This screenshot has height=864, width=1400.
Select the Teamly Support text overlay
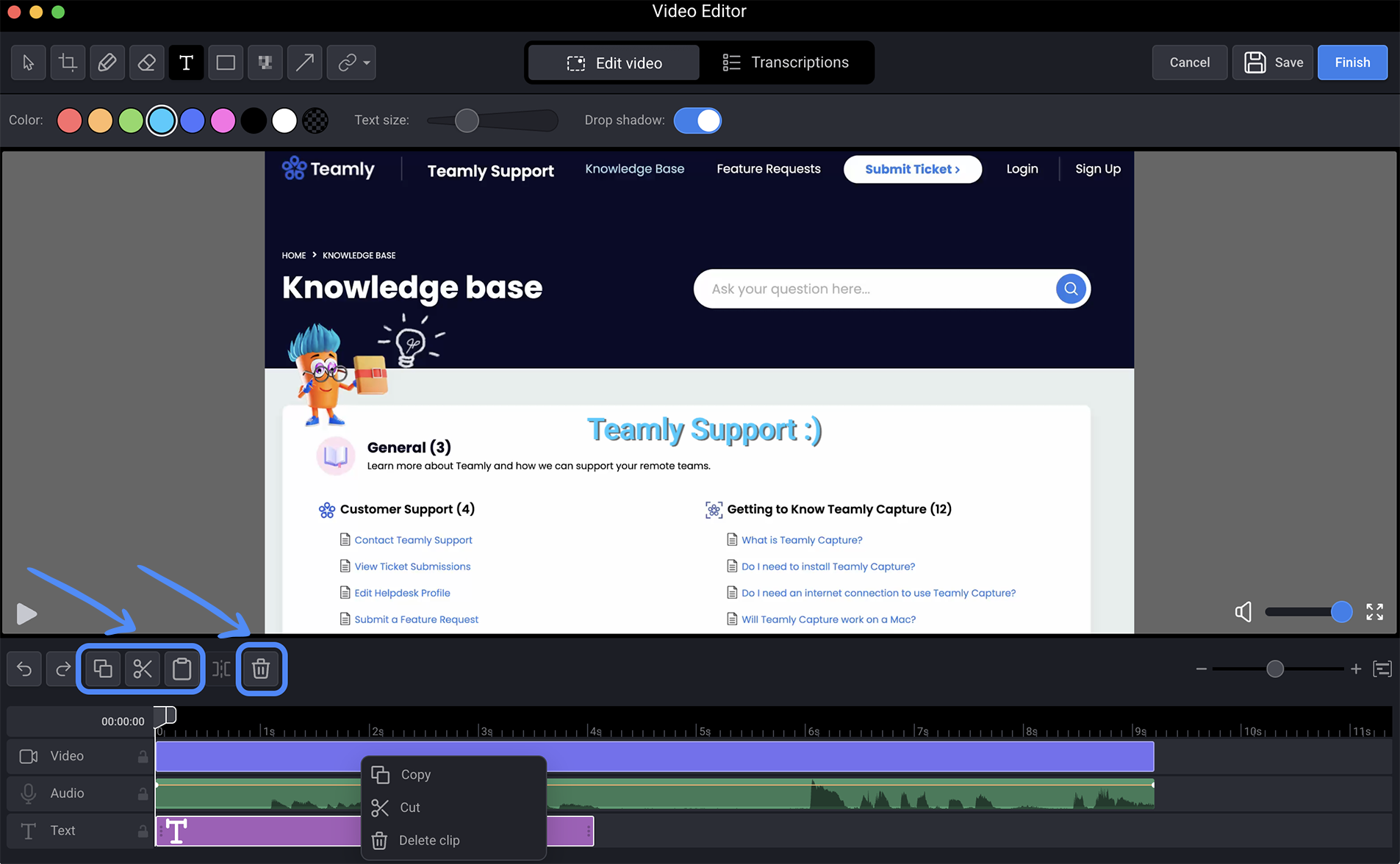tap(703, 430)
